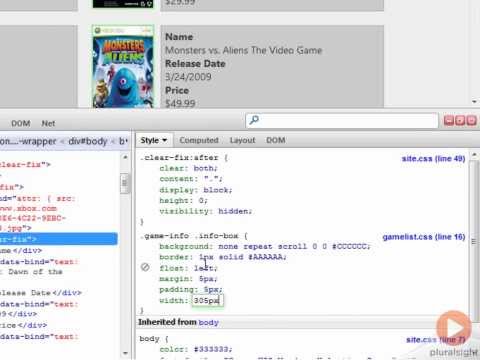Viewport: 480px width, 360px height.
Task: Open the Net panel tab
Action: pos(48,124)
